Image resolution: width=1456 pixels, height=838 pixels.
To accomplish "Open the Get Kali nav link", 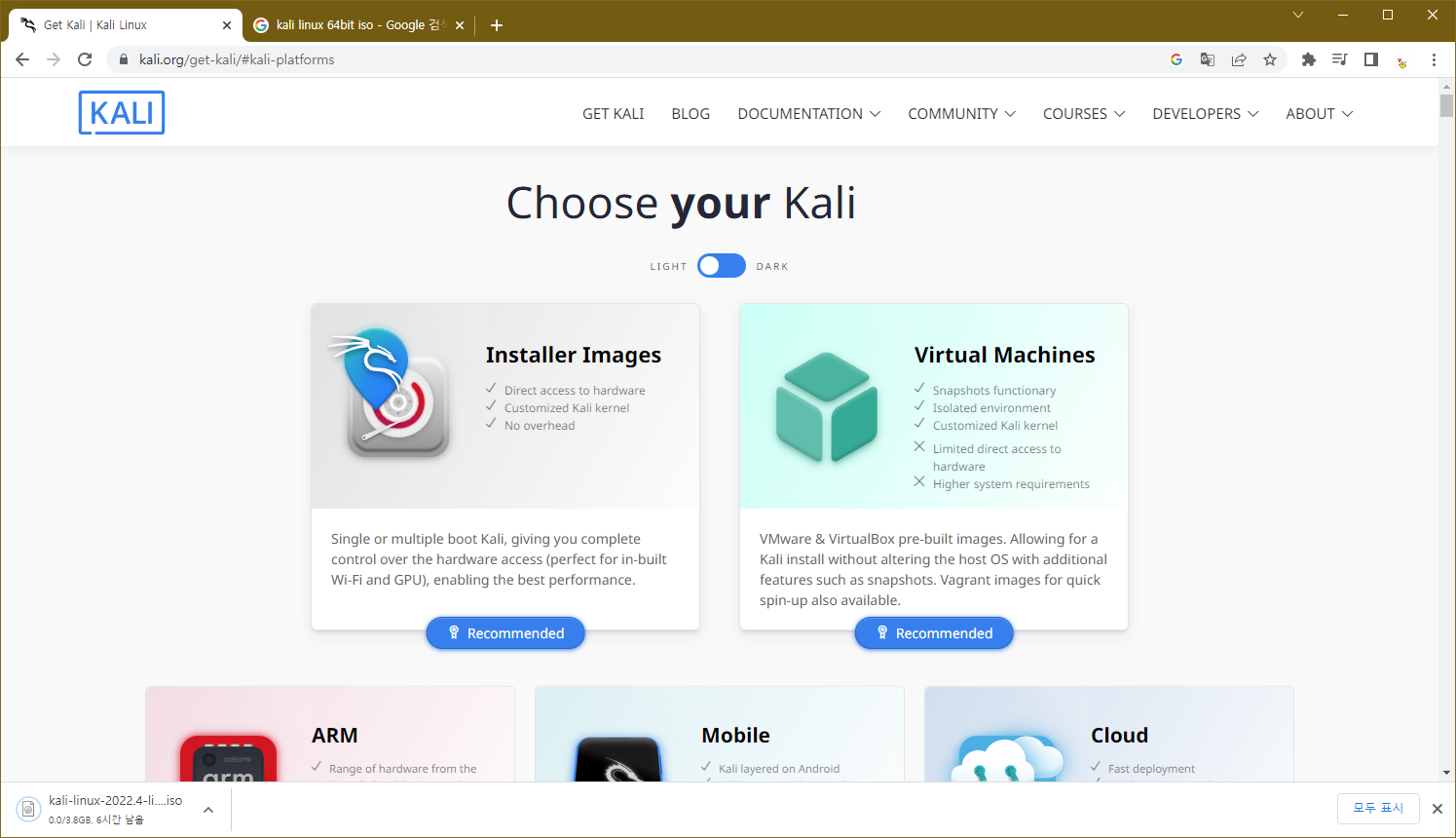I will (614, 114).
